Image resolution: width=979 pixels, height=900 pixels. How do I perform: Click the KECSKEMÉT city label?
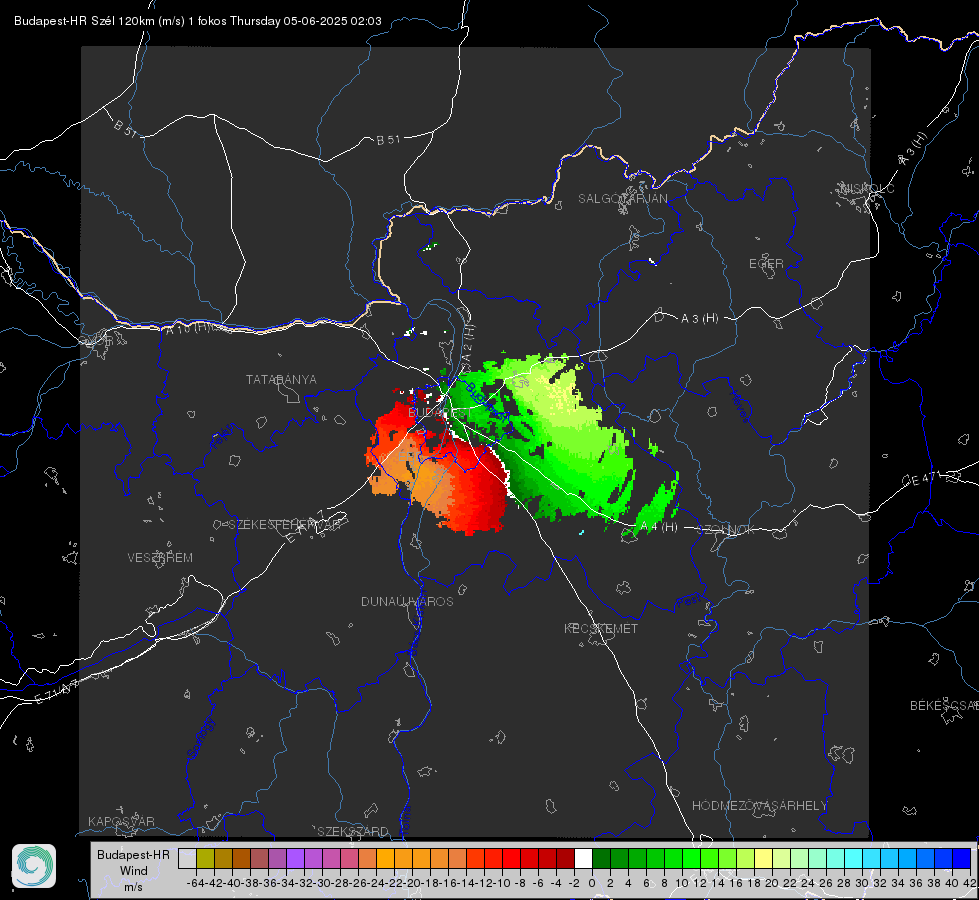(601, 628)
